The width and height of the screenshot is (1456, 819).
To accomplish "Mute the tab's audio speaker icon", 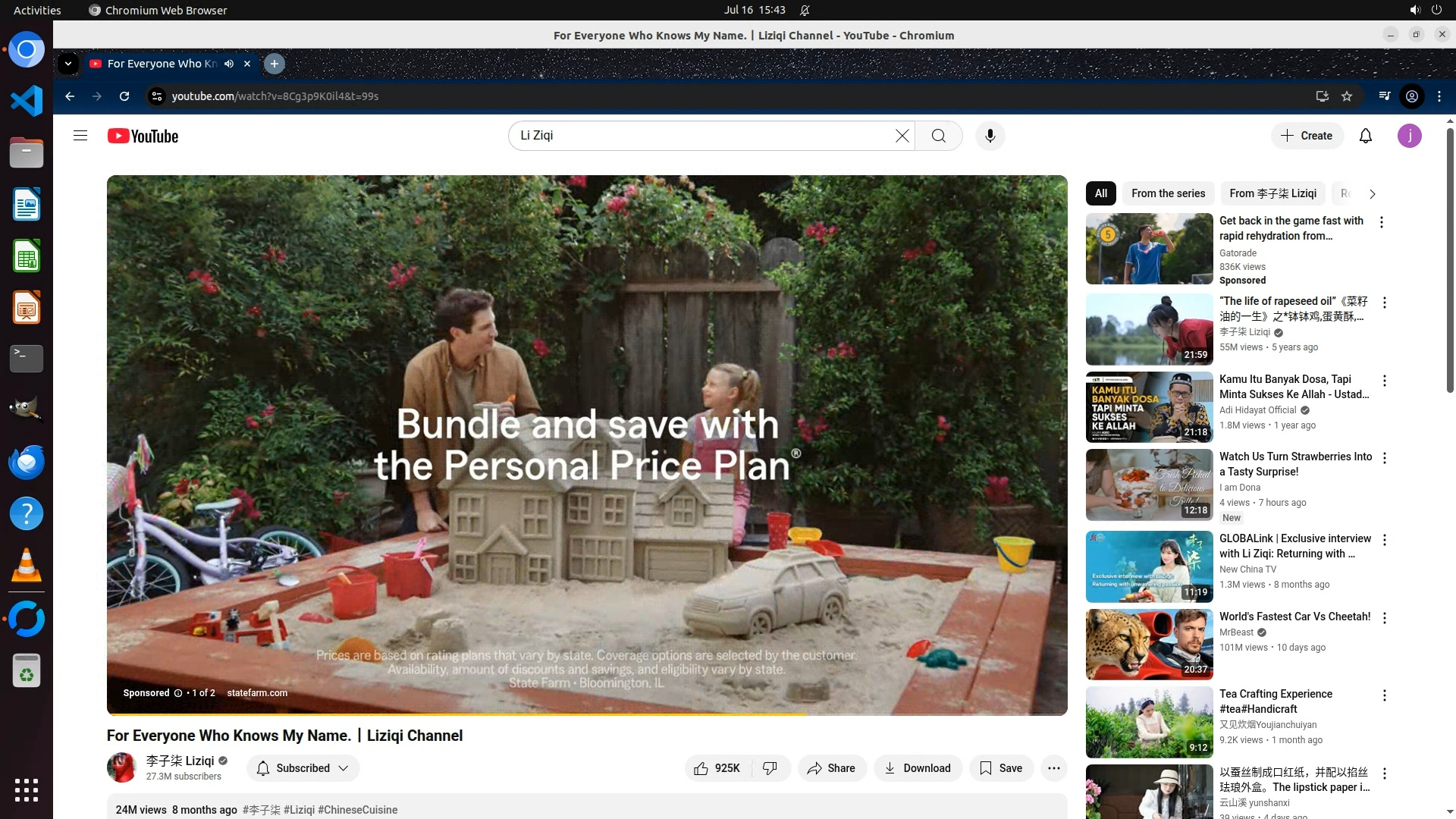I will coord(229,64).
